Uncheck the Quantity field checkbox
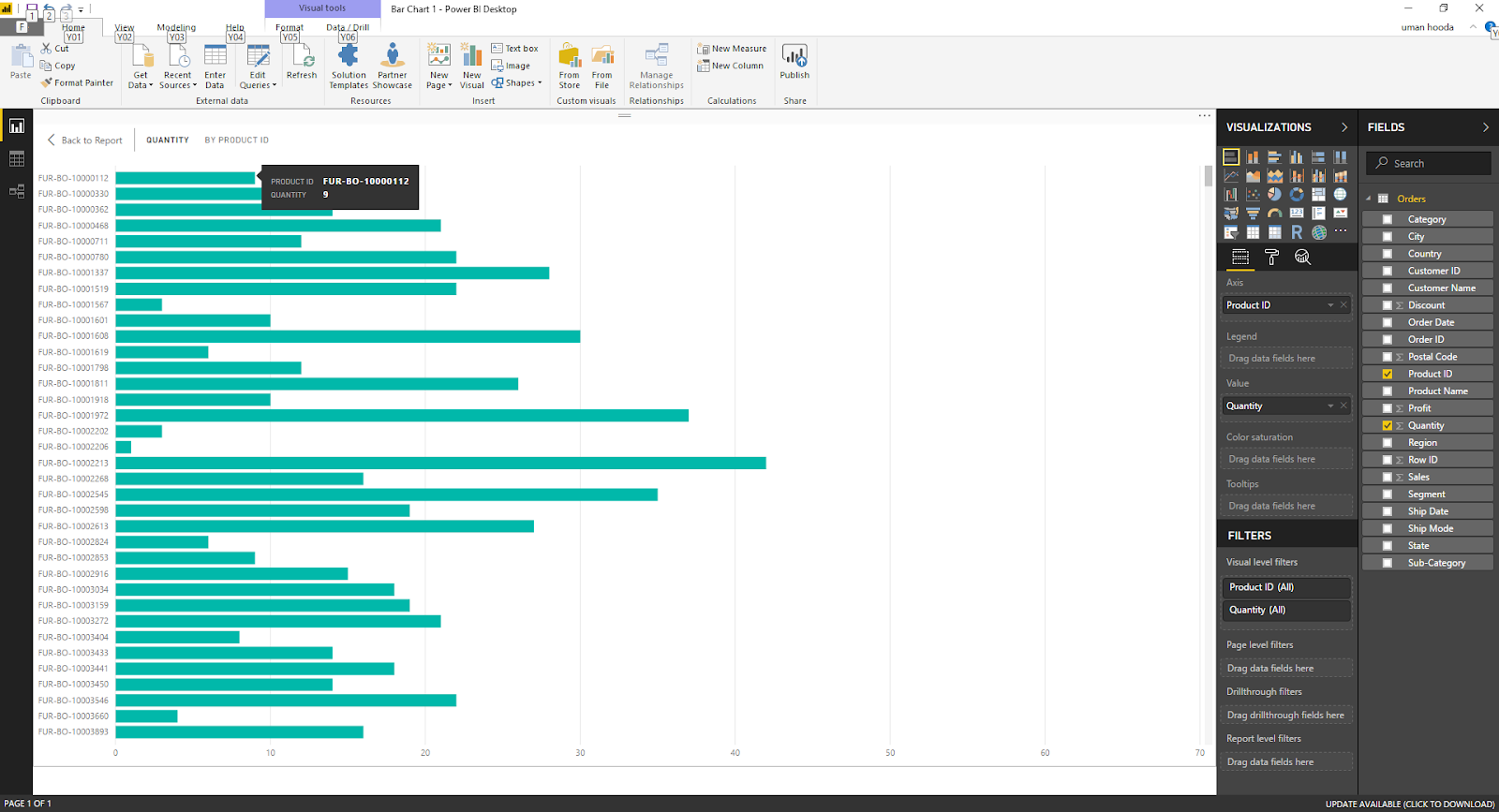1499x812 pixels. (1388, 425)
